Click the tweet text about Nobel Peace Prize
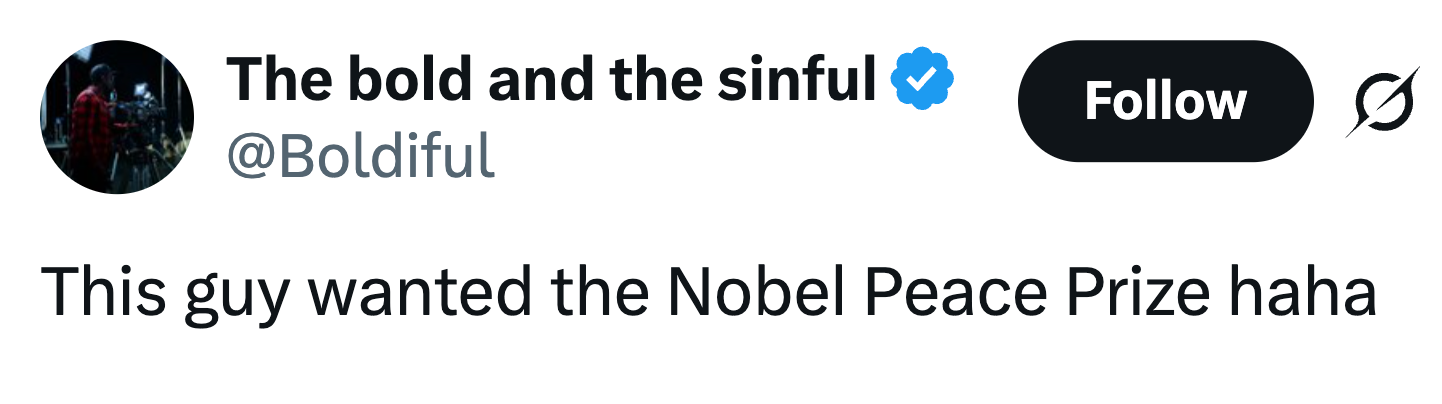This screenshot has height=404, width=1442. 708,291
